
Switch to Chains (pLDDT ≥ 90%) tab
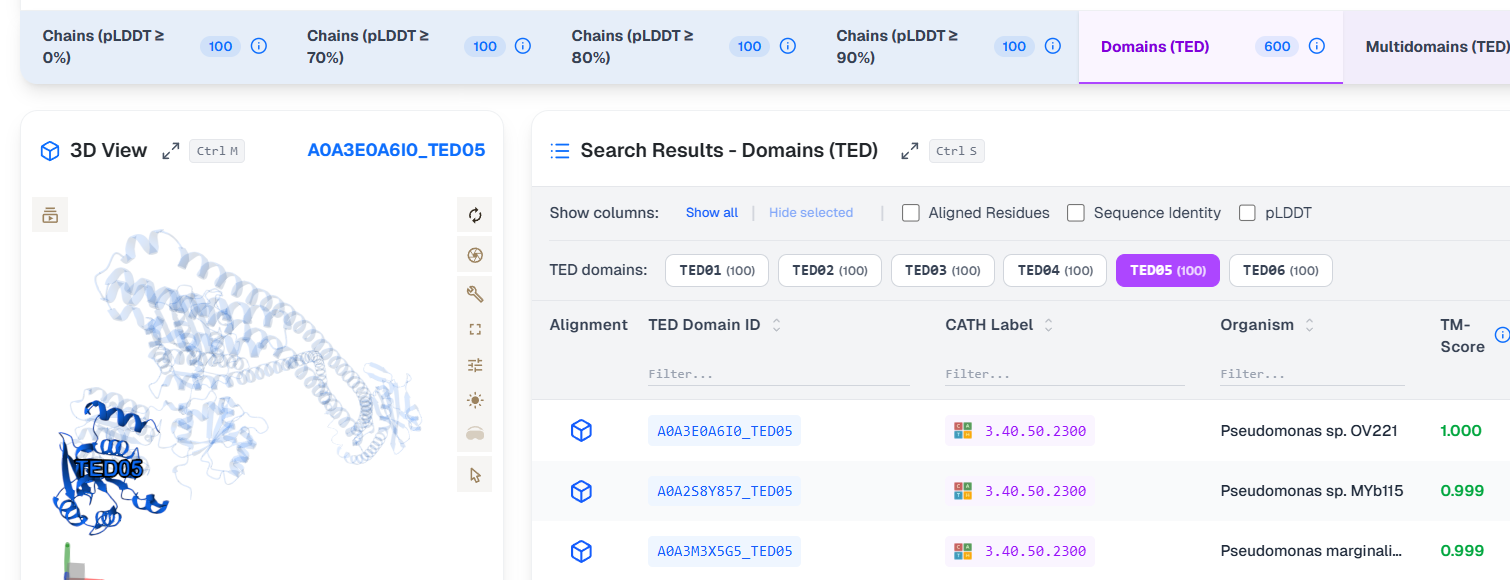[947, 47]
